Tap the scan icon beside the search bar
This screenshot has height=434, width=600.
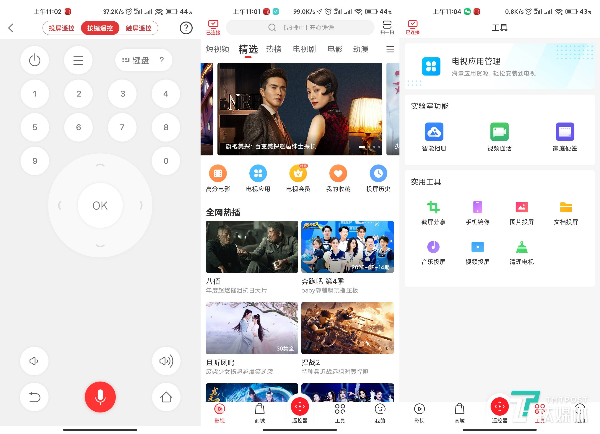tap(387, 27)
